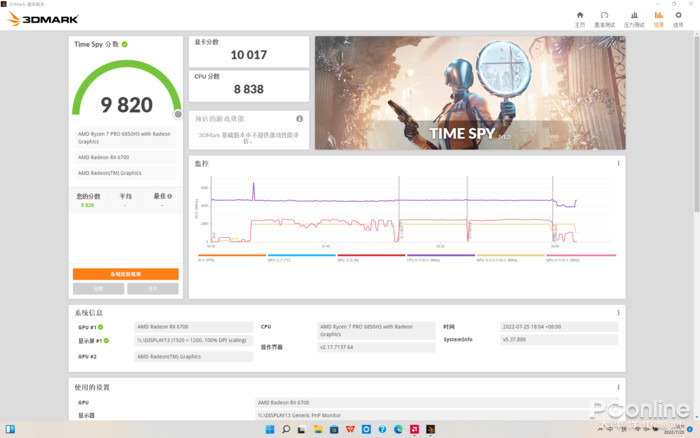Viewport: 700px width, 438px height.
Task: Toggle the purple CPU clock legend
Action: [441, 257]
